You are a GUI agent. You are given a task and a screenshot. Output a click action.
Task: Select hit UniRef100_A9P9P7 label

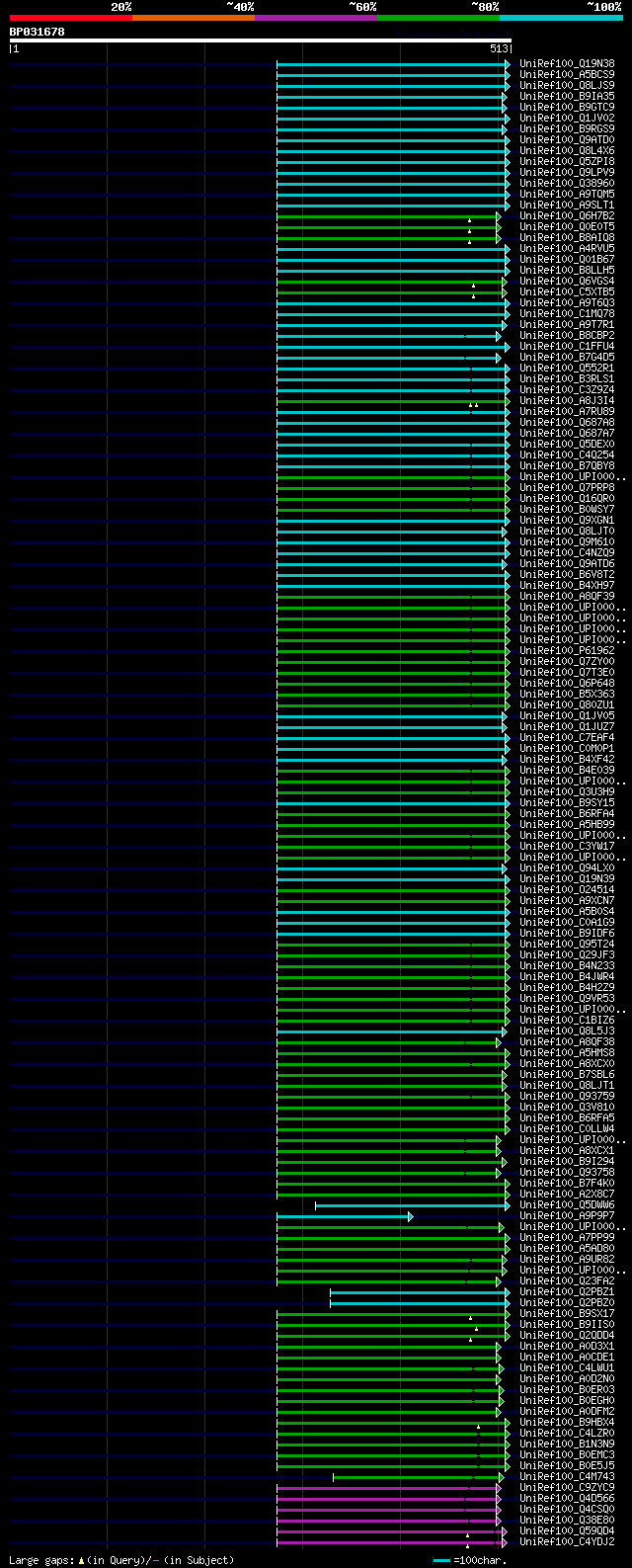(x=567, y=1216)
